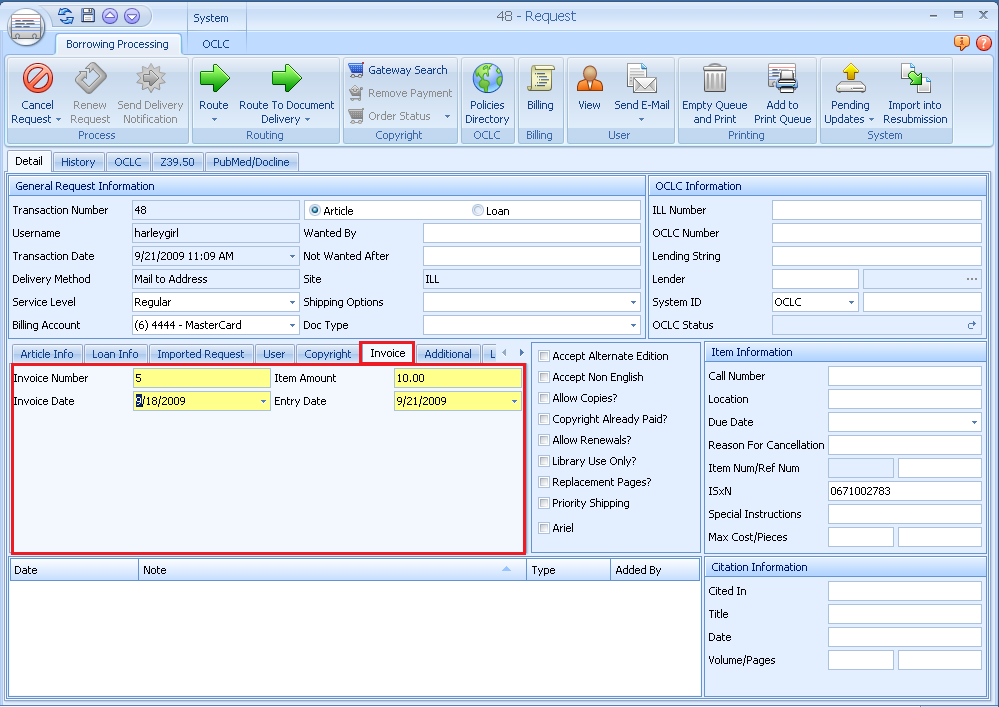Open the Policies Directory

pos(487,92)
